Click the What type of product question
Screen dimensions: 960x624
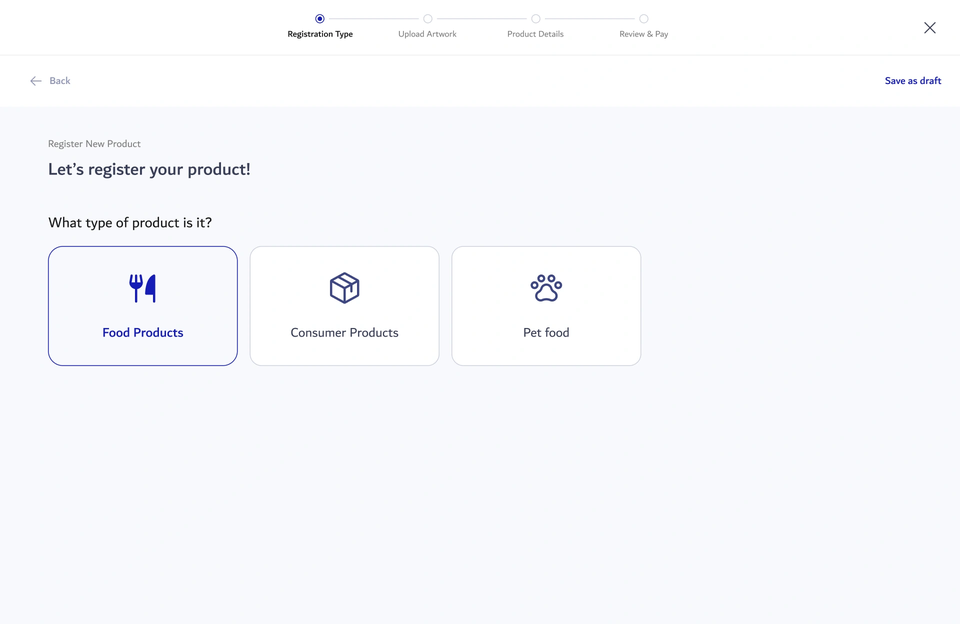pos(130,223)
